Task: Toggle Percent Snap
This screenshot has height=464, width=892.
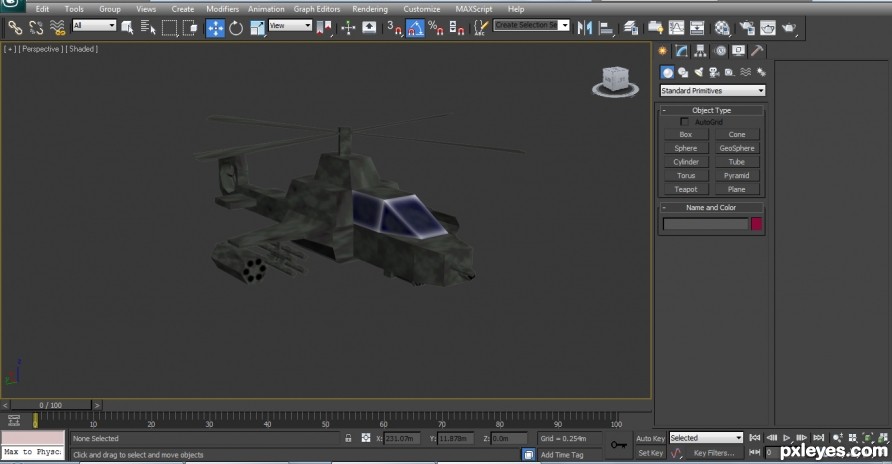Action: [436, 27]
